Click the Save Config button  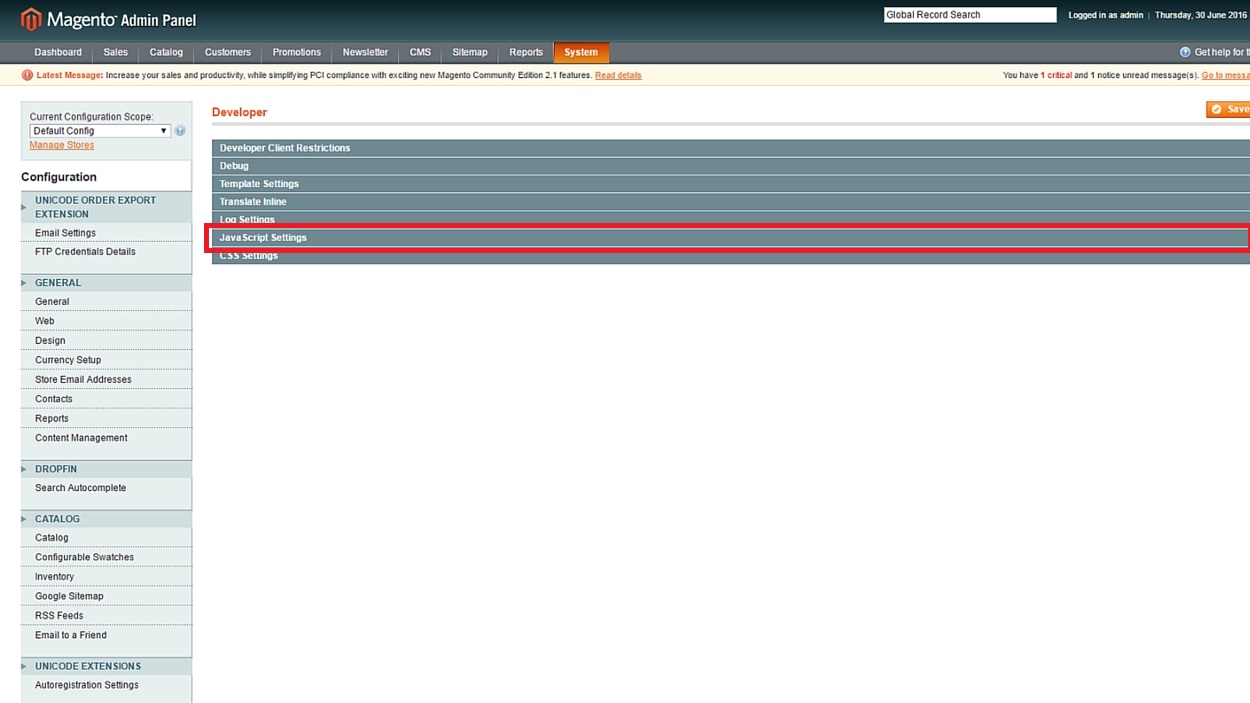click(x=1228, y=109)
